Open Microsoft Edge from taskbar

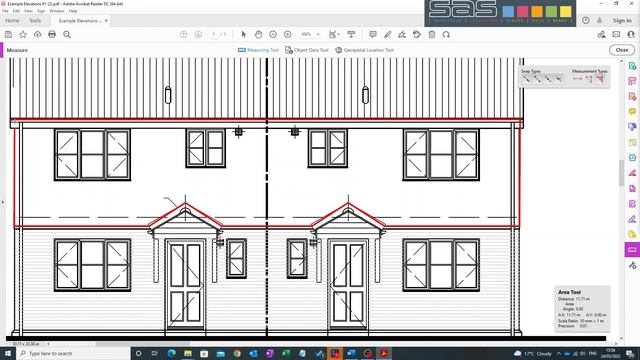[x=171, y=353]
